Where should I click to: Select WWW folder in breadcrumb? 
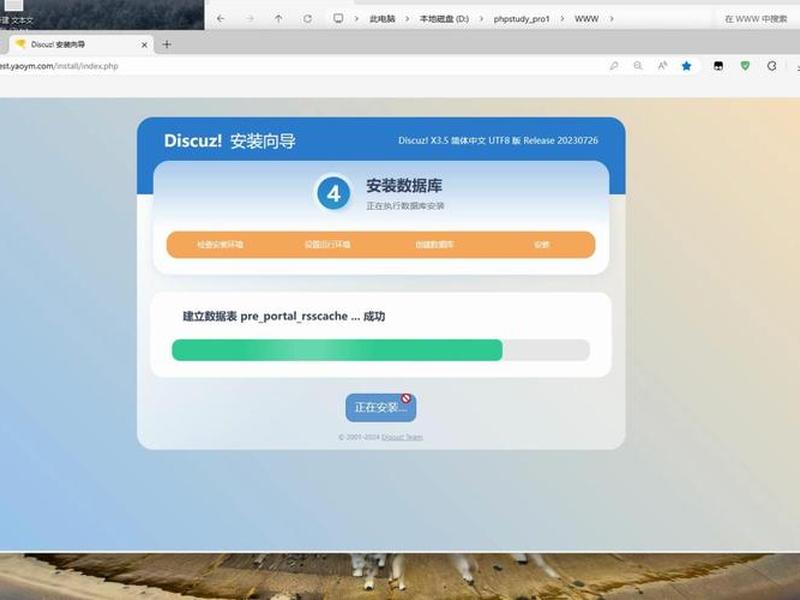586,19
